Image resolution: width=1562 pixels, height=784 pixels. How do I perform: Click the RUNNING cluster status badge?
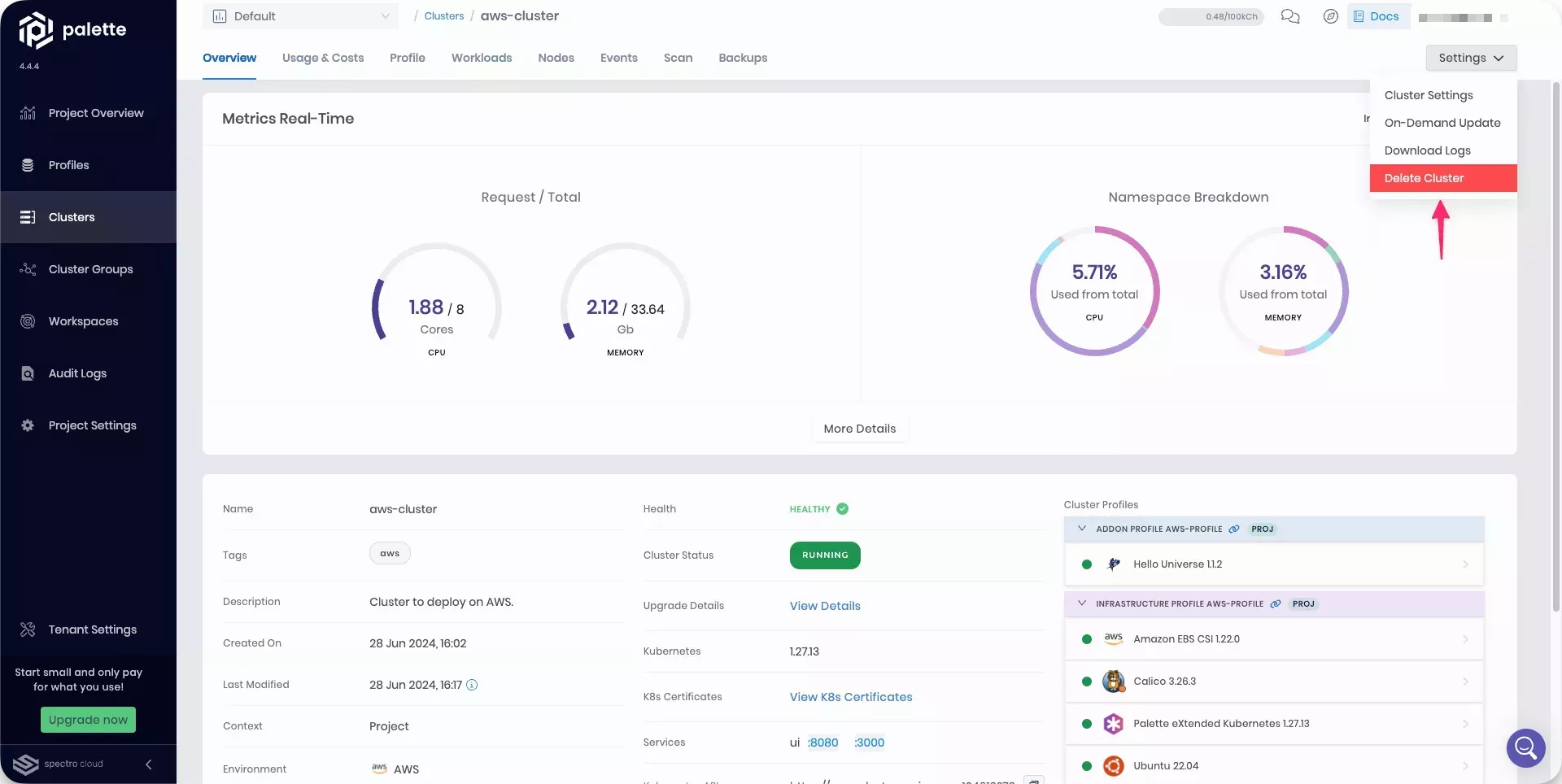pyautogui.click(x=825, y=555)
